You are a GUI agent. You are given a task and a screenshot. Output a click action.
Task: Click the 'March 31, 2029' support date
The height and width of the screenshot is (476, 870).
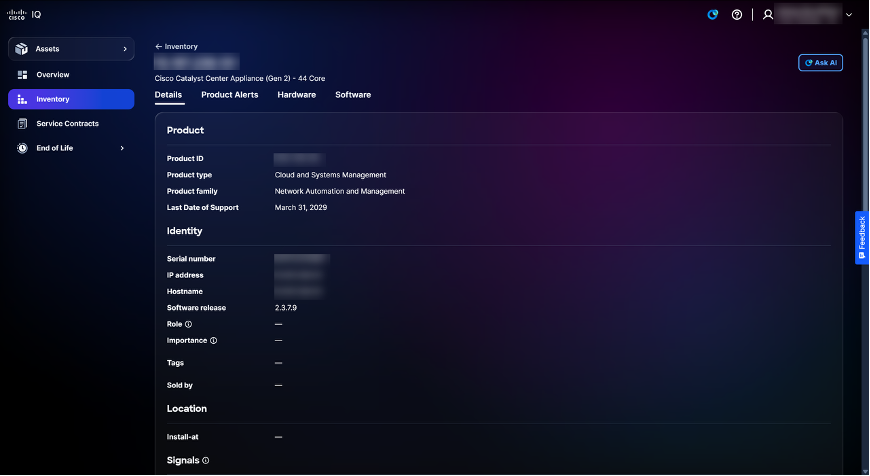coord(301,207)
